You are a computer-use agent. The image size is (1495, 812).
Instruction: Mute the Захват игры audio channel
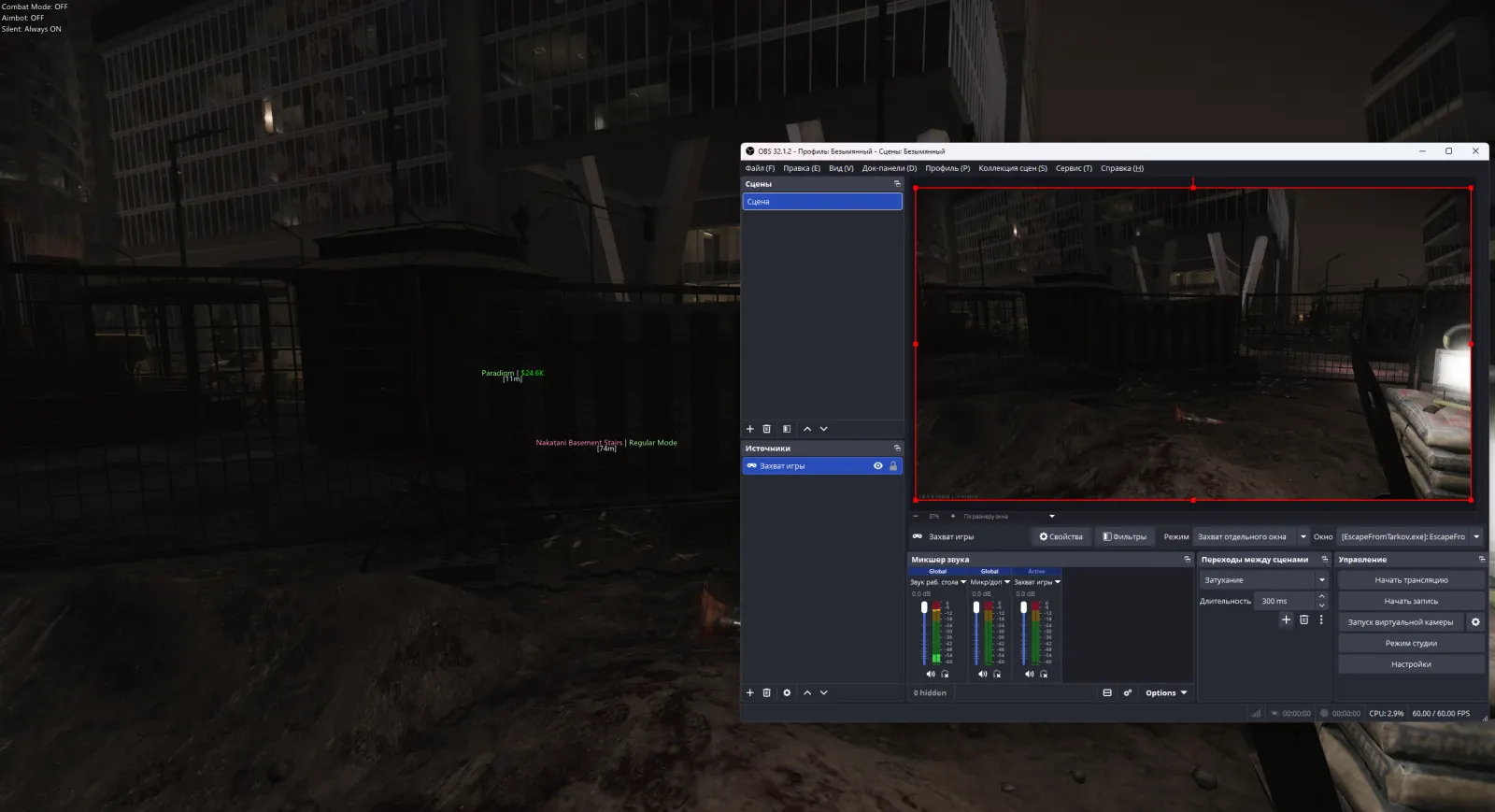pos(1029,674)
